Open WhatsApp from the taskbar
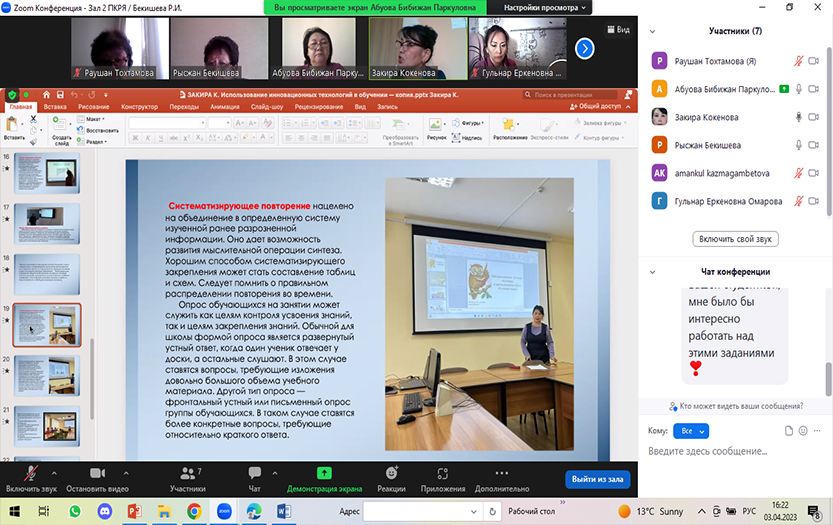 pos(74,511)
